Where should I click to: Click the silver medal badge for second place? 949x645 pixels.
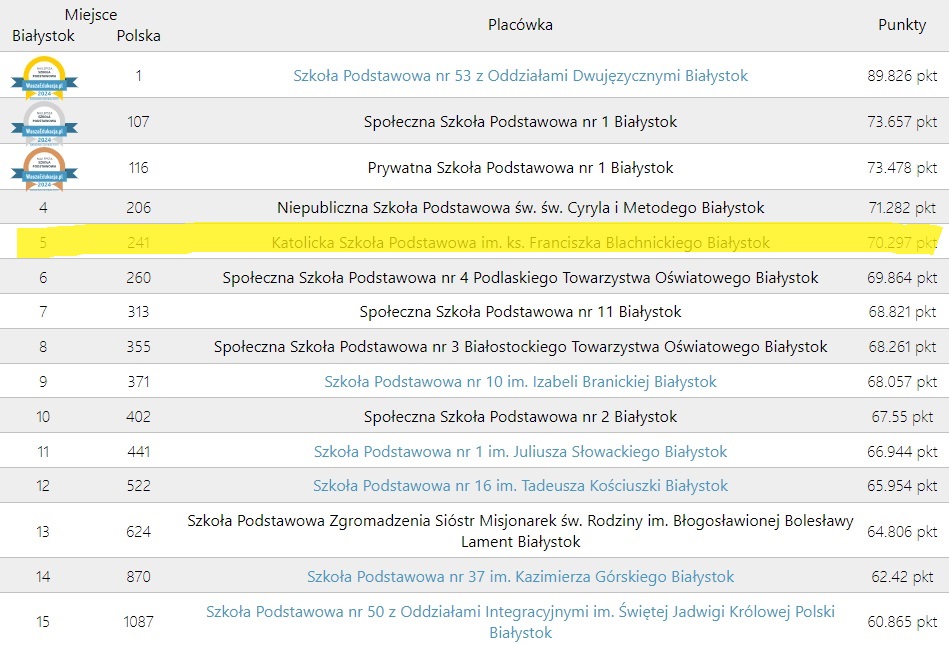(44, 122)
